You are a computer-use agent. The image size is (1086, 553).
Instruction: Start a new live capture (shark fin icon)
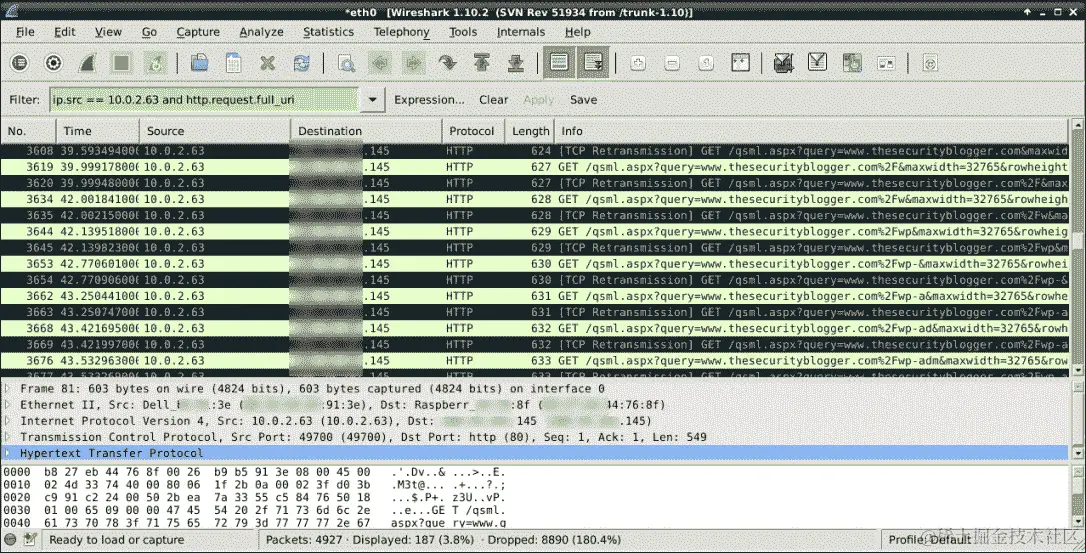[x=87, y=63]
